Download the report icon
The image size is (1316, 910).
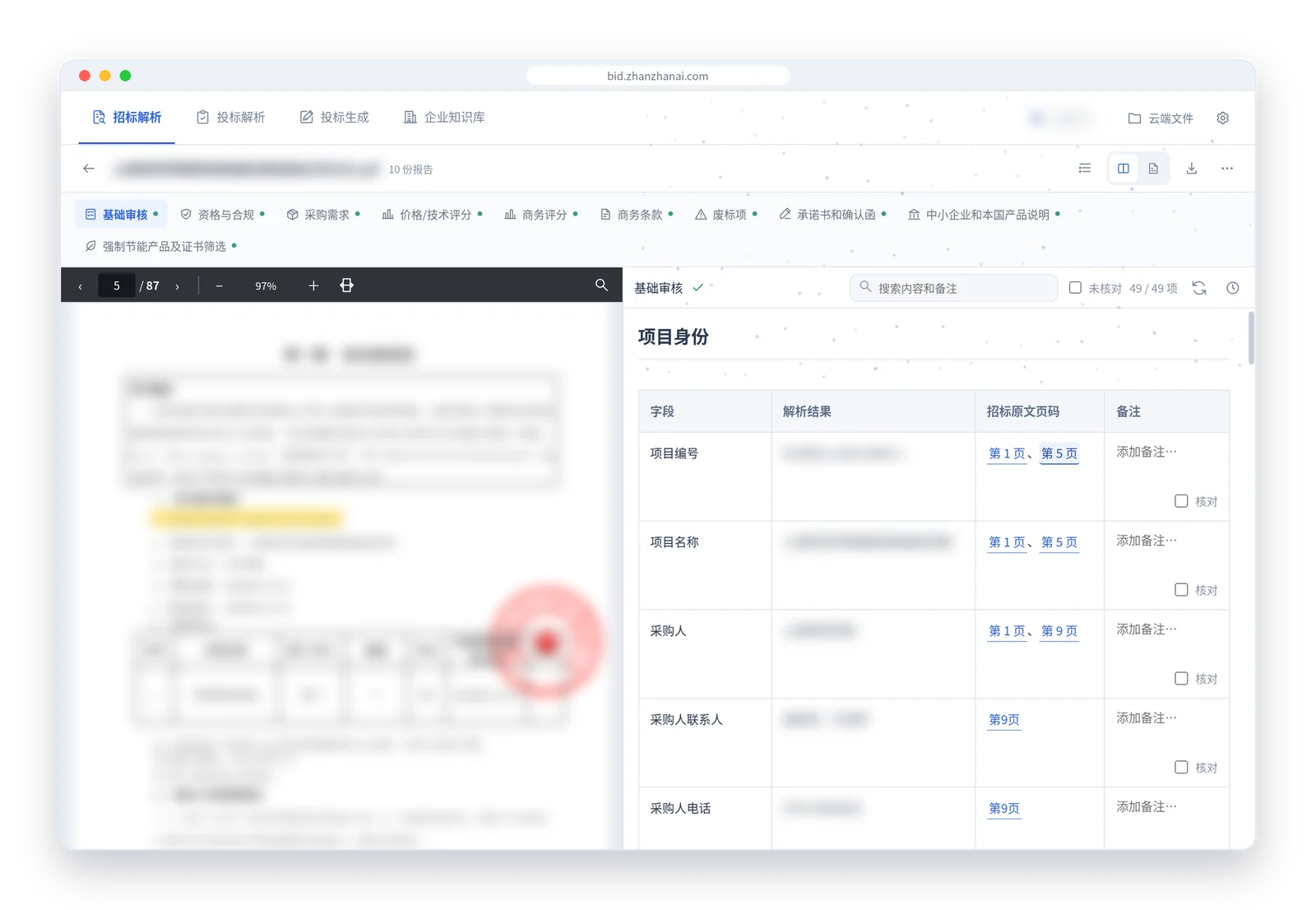1191,169
